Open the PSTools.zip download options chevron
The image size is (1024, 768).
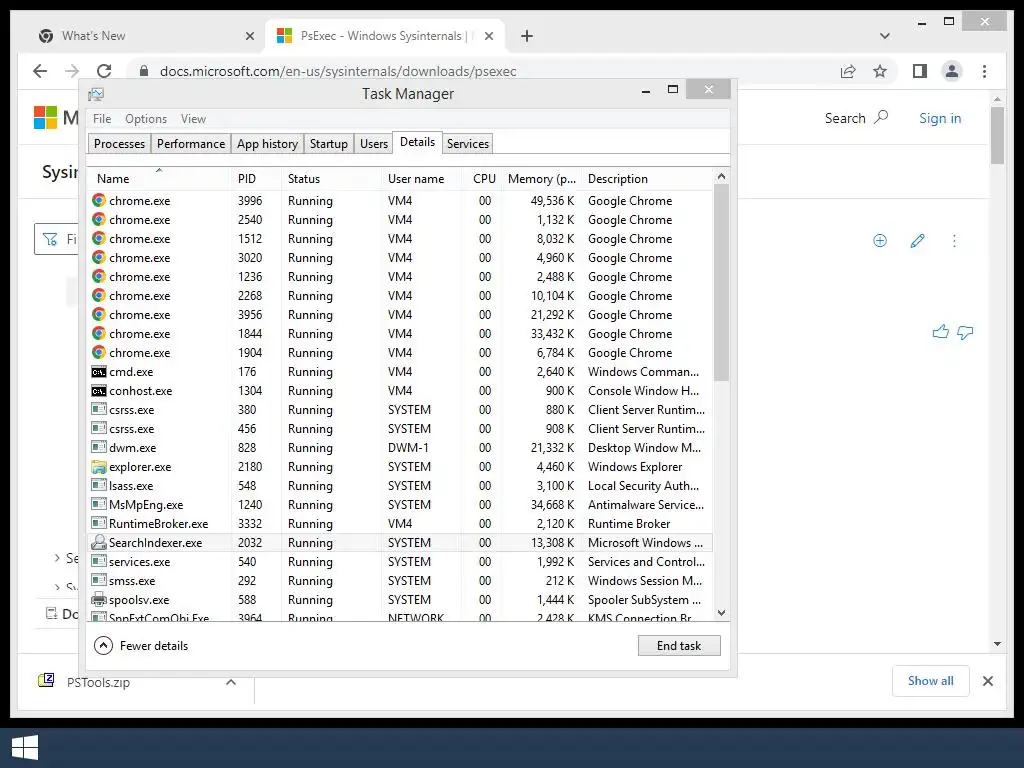coord(231,682)
